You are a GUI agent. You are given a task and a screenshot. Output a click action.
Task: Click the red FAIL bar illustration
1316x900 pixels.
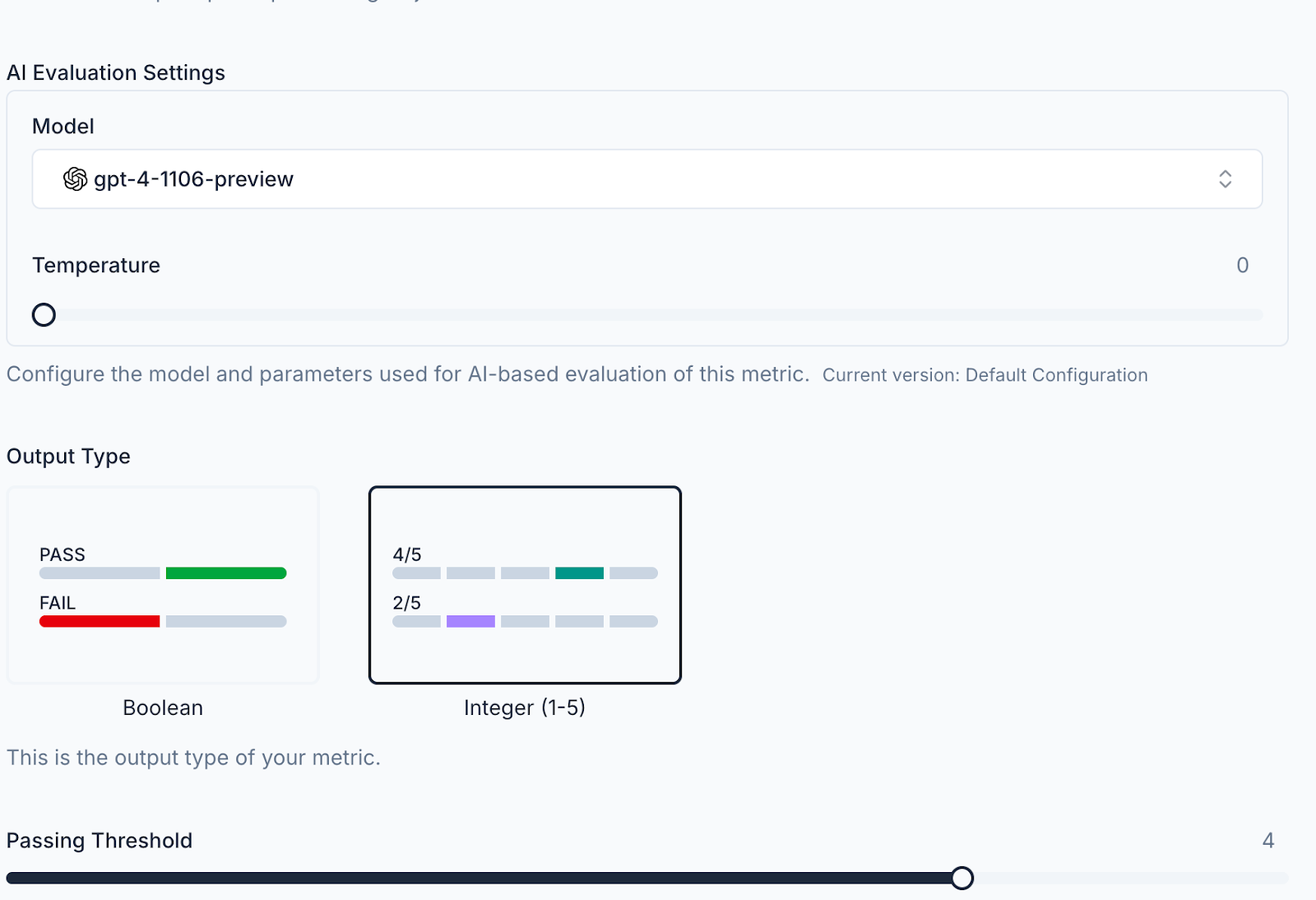(x=100, y=621)
